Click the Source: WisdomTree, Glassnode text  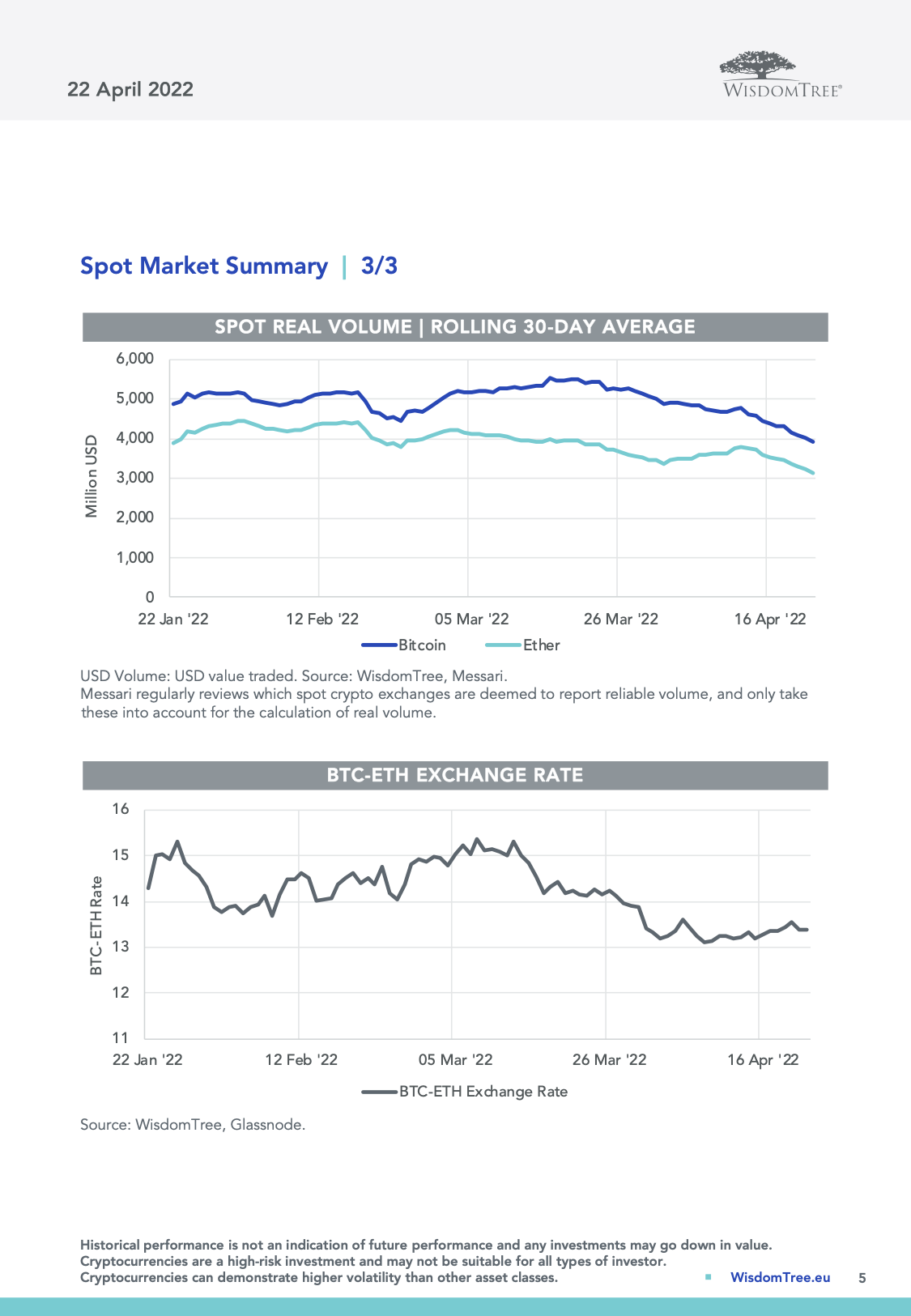[193, 1125]
